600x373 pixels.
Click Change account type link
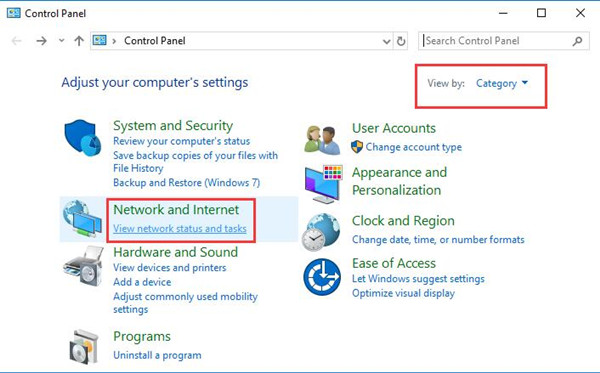[414, 147]
